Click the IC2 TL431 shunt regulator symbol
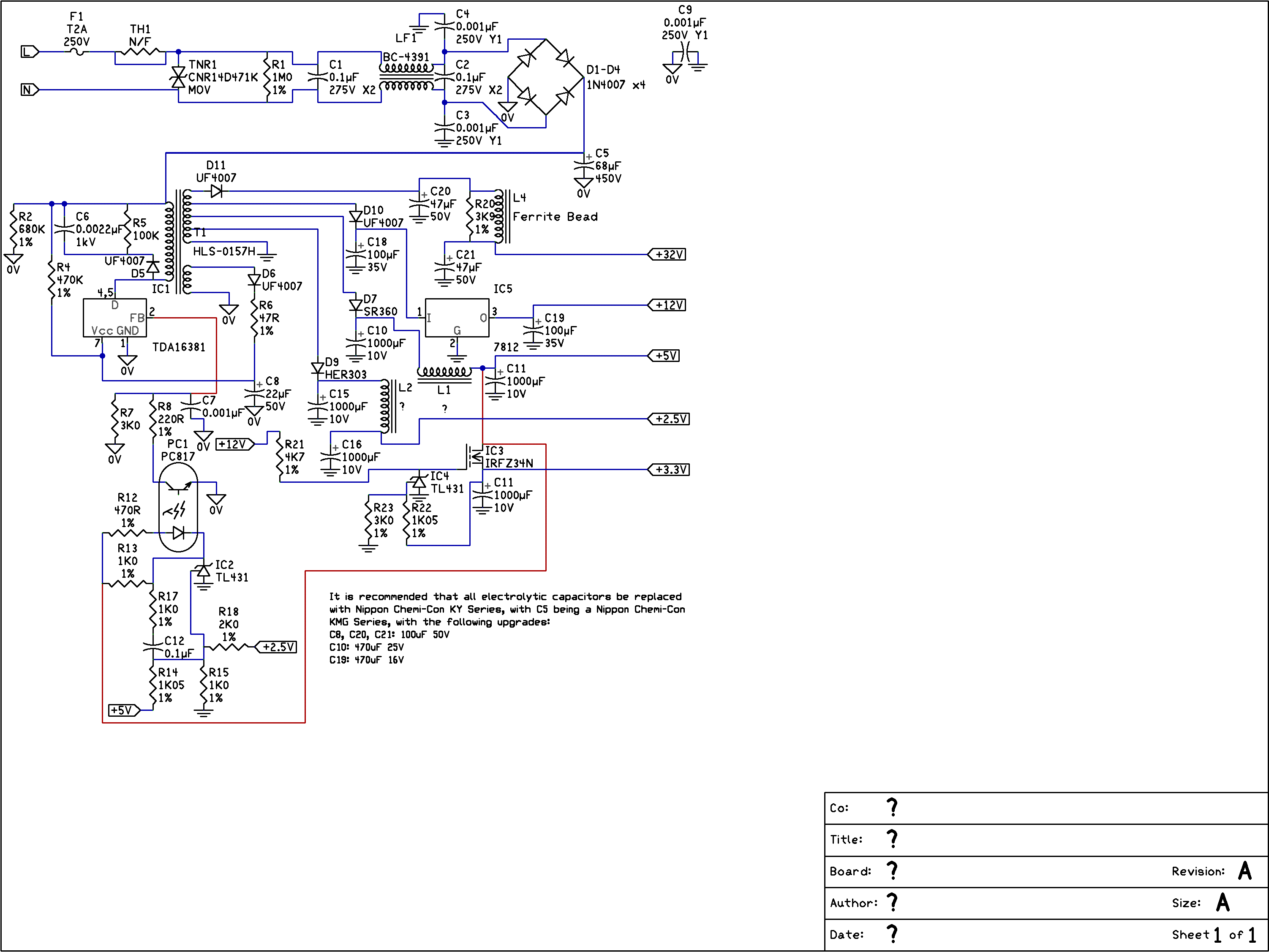 (204, 571)
